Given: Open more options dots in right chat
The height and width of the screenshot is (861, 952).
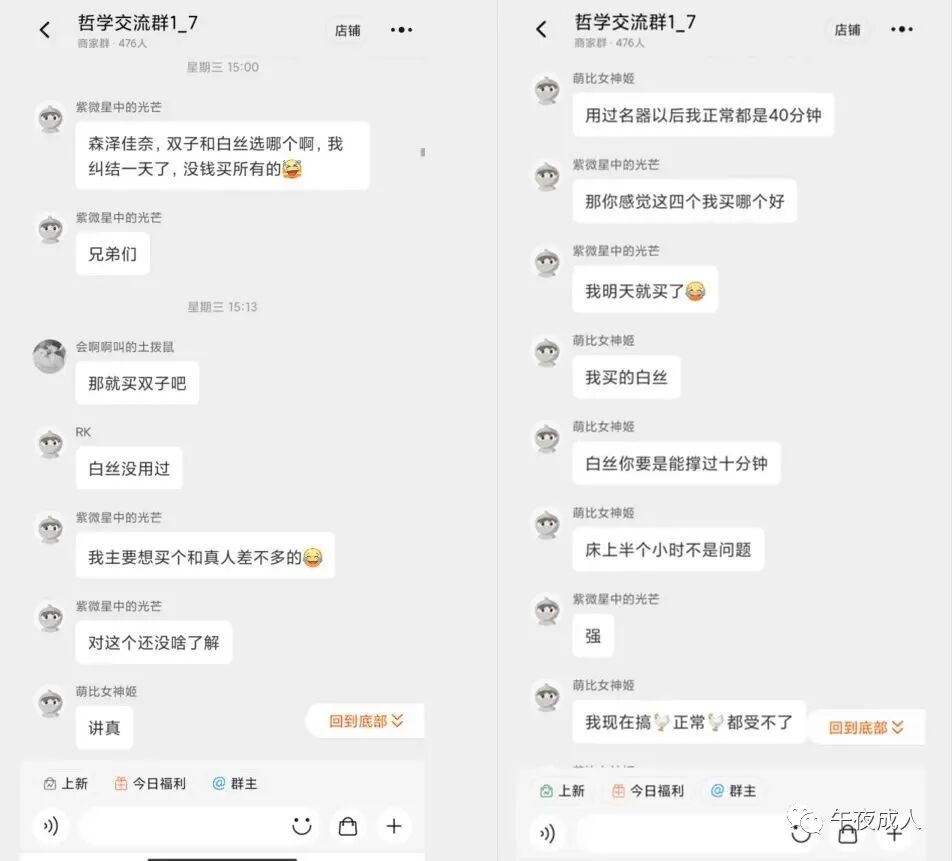Looking at the screenshot, I should 902,29.
